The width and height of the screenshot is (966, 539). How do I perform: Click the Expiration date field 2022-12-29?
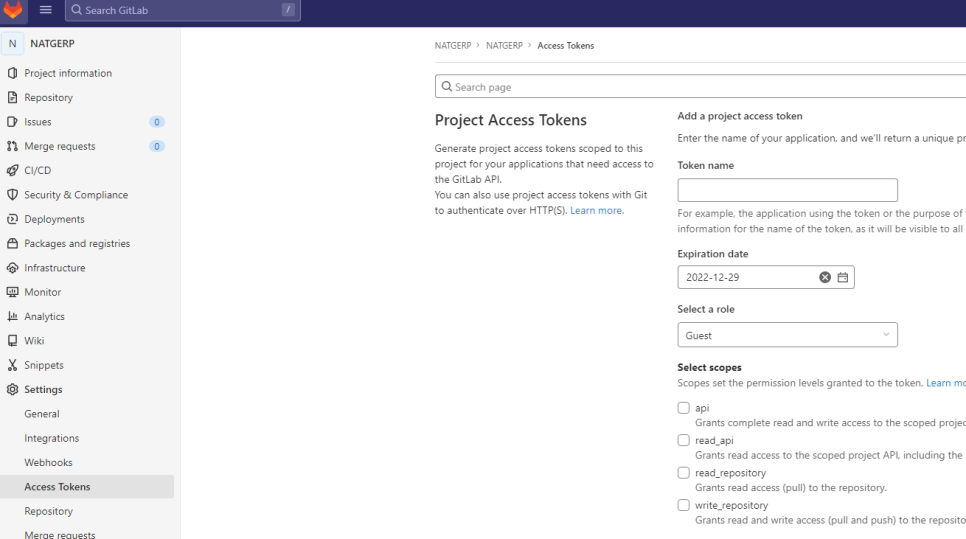pos(766,277)
